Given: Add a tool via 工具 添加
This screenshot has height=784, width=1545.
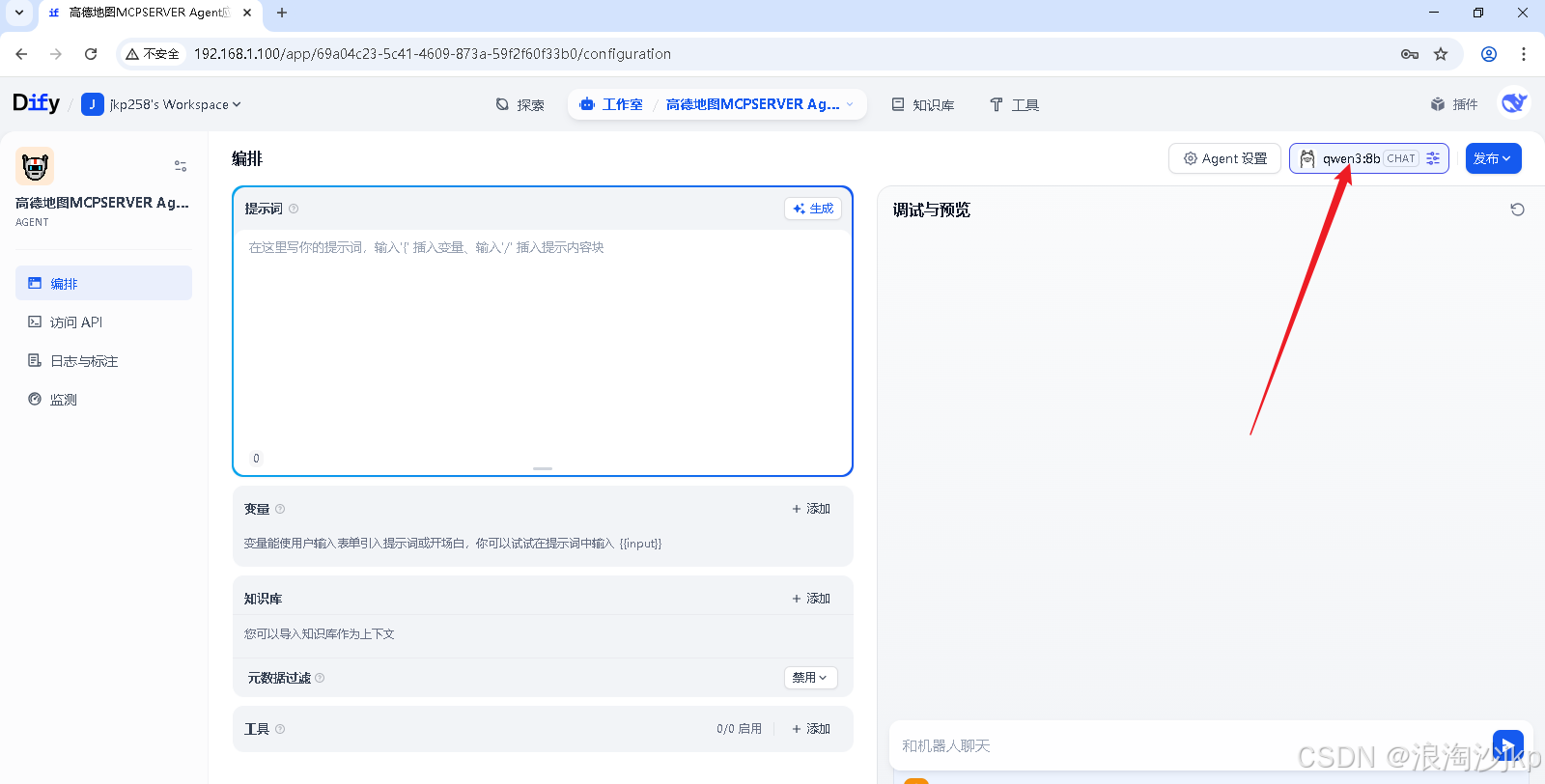Looking at the screenshot, I should point(811,729).
